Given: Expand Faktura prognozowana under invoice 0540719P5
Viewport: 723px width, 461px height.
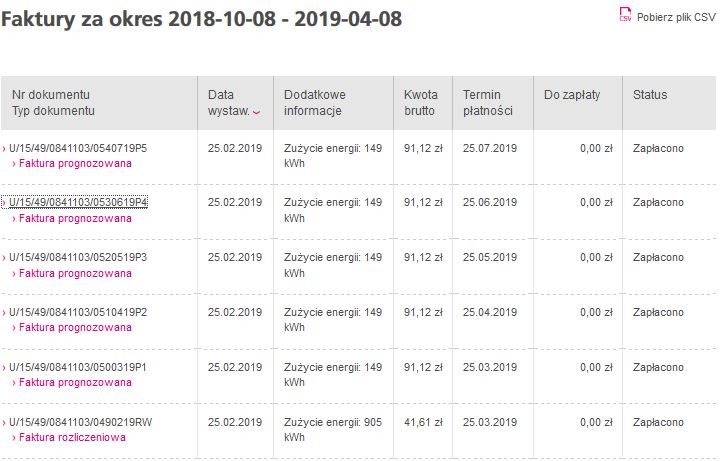Looking at the screenshot, I should point(75,163).
